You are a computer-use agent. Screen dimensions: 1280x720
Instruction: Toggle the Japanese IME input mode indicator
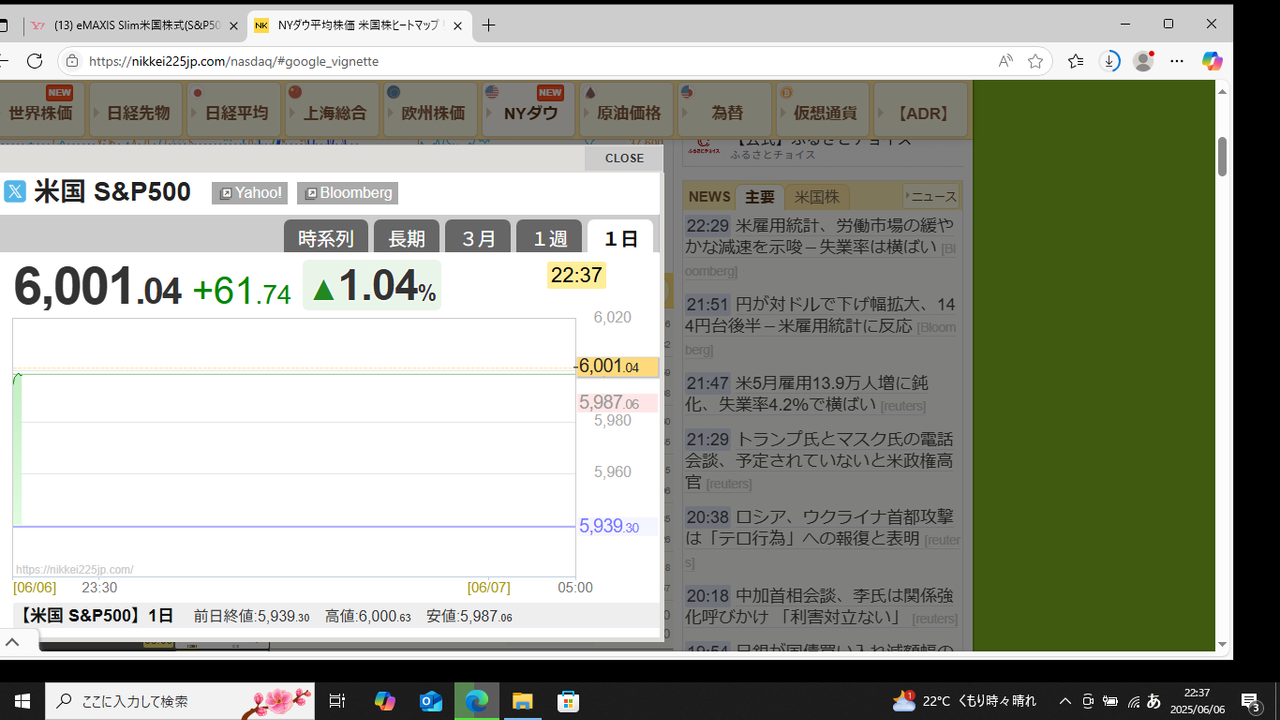1153,701
